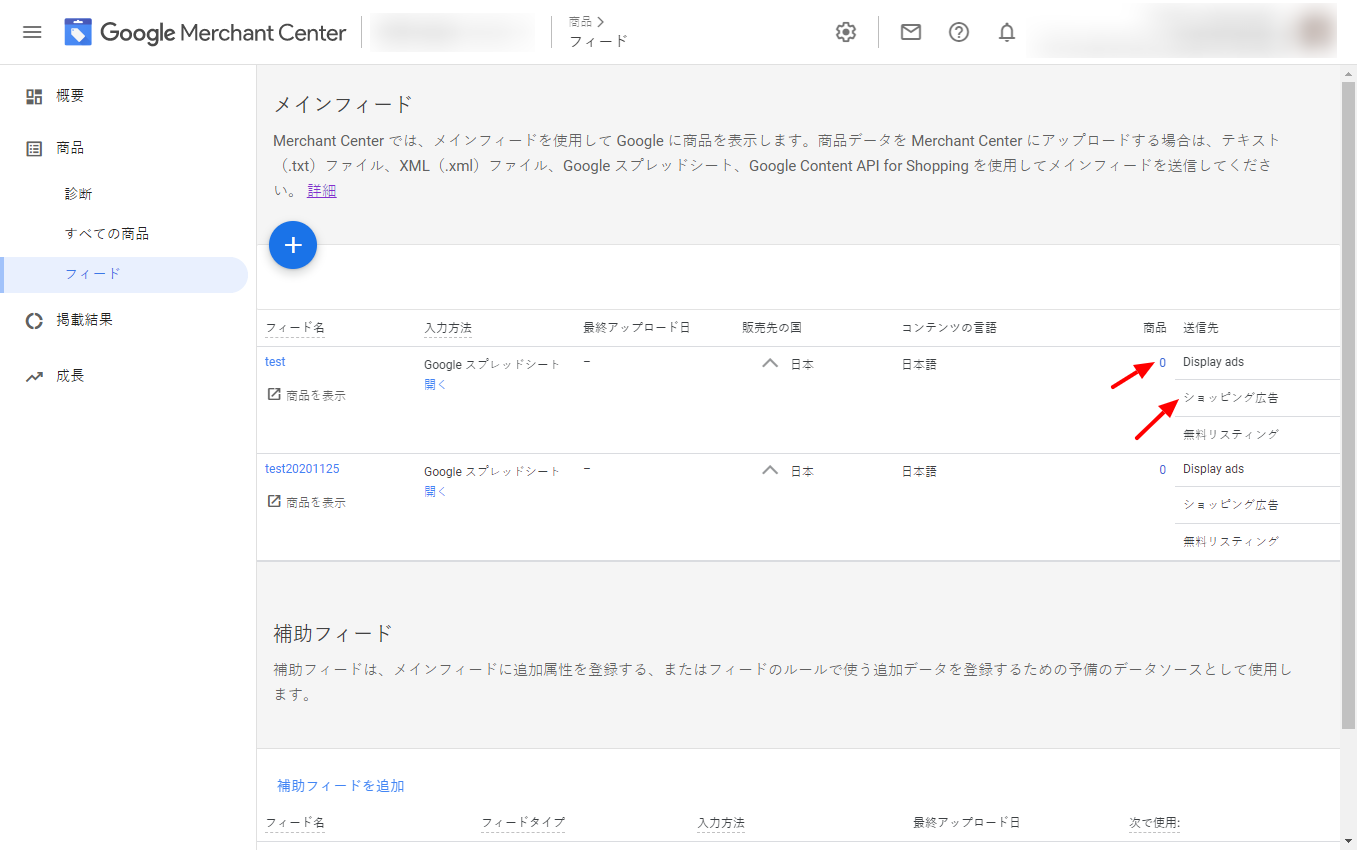Open the 商品 section label in the sidebar
The height and width of the screenshot is (850, 1357).
(70, 148)
